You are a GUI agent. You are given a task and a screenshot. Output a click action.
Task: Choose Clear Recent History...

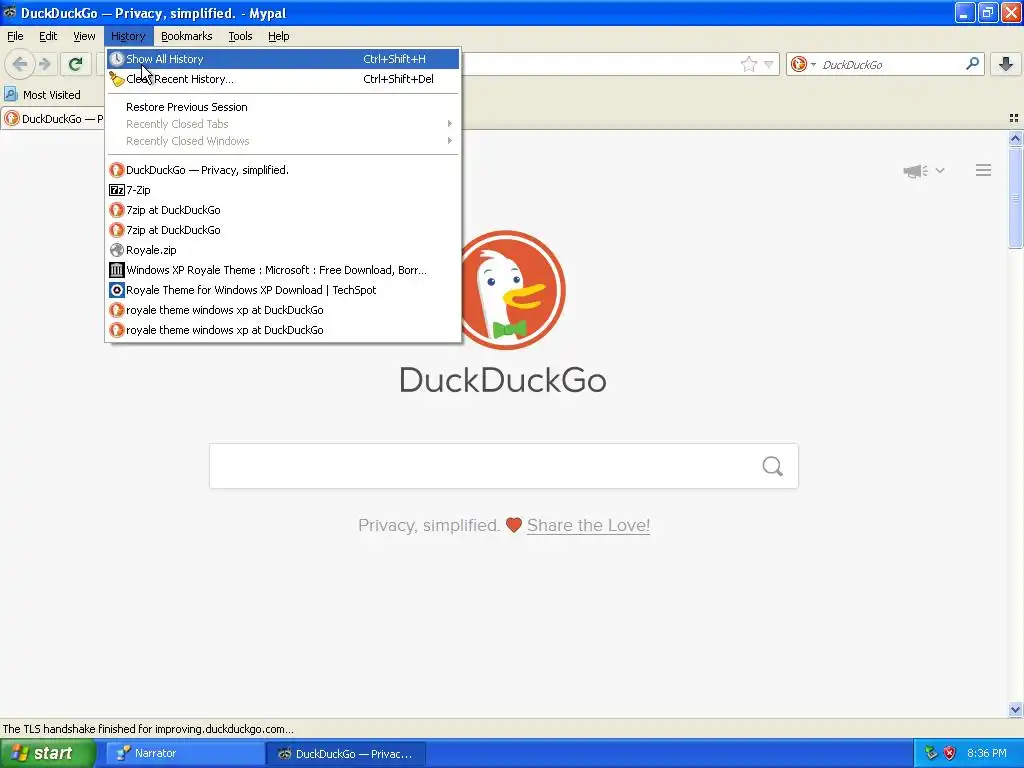click(x=283, y=79)
